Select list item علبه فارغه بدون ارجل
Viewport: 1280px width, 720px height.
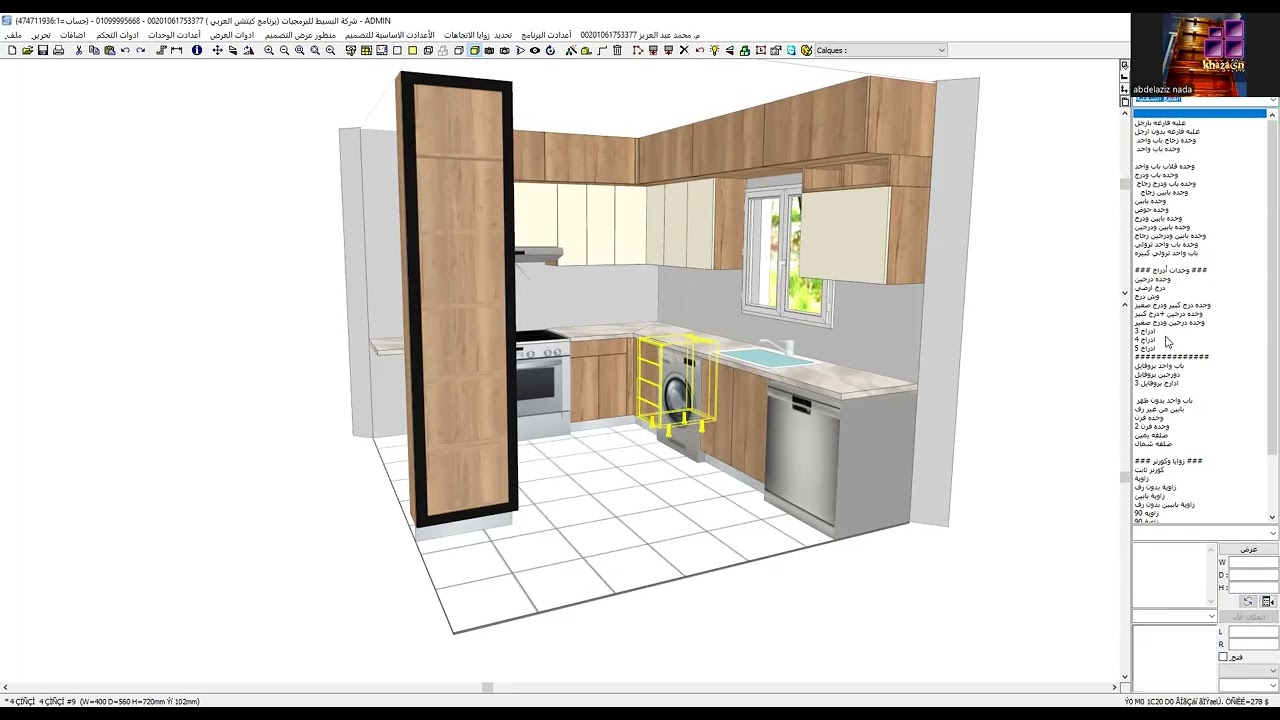tap(1167, 131)
